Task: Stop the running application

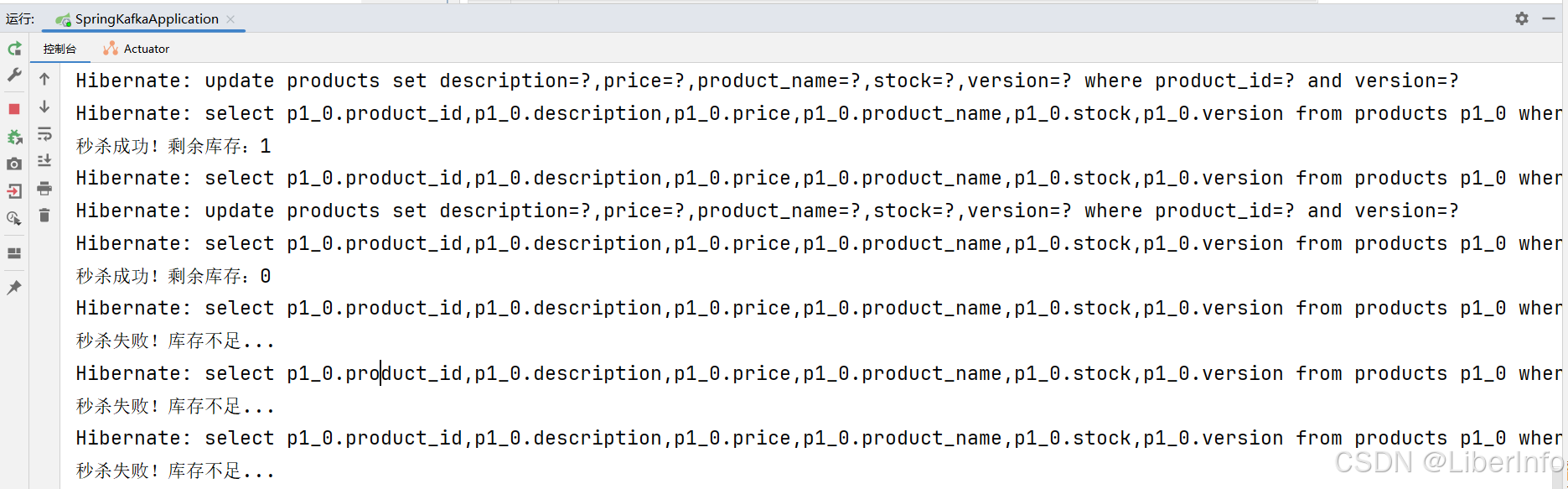Action: tap(14, 109)
